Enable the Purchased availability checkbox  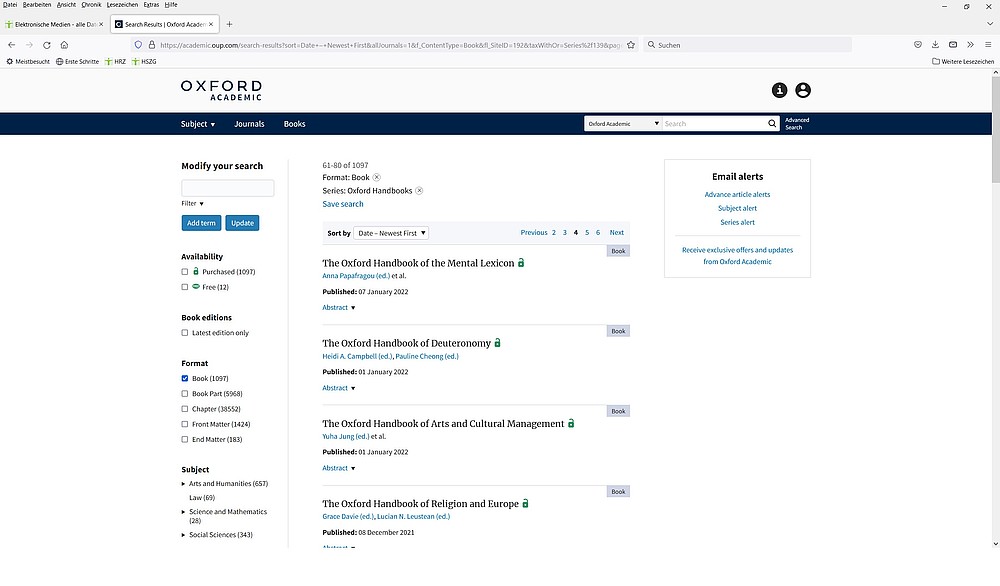(x=185, y=272)
